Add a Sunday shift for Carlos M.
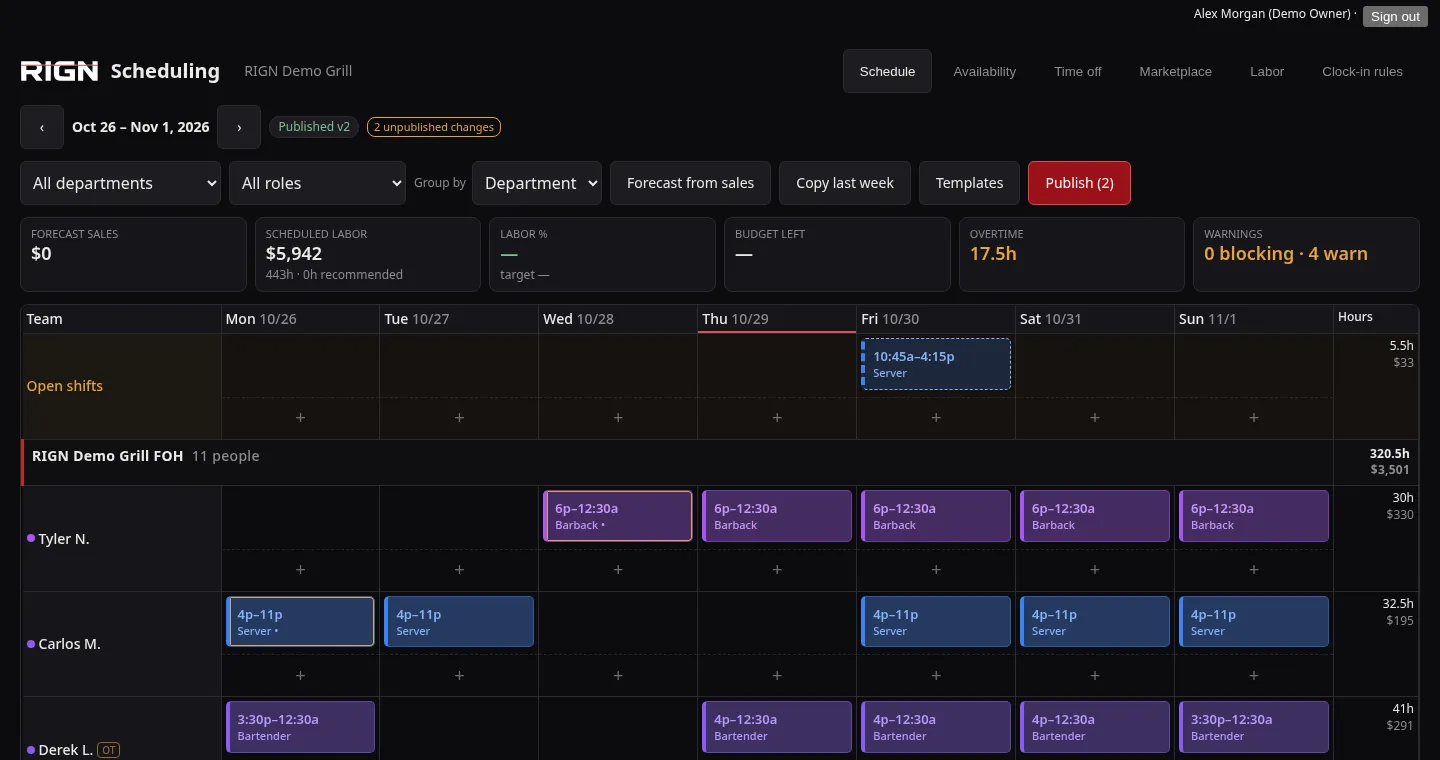 1254,676
